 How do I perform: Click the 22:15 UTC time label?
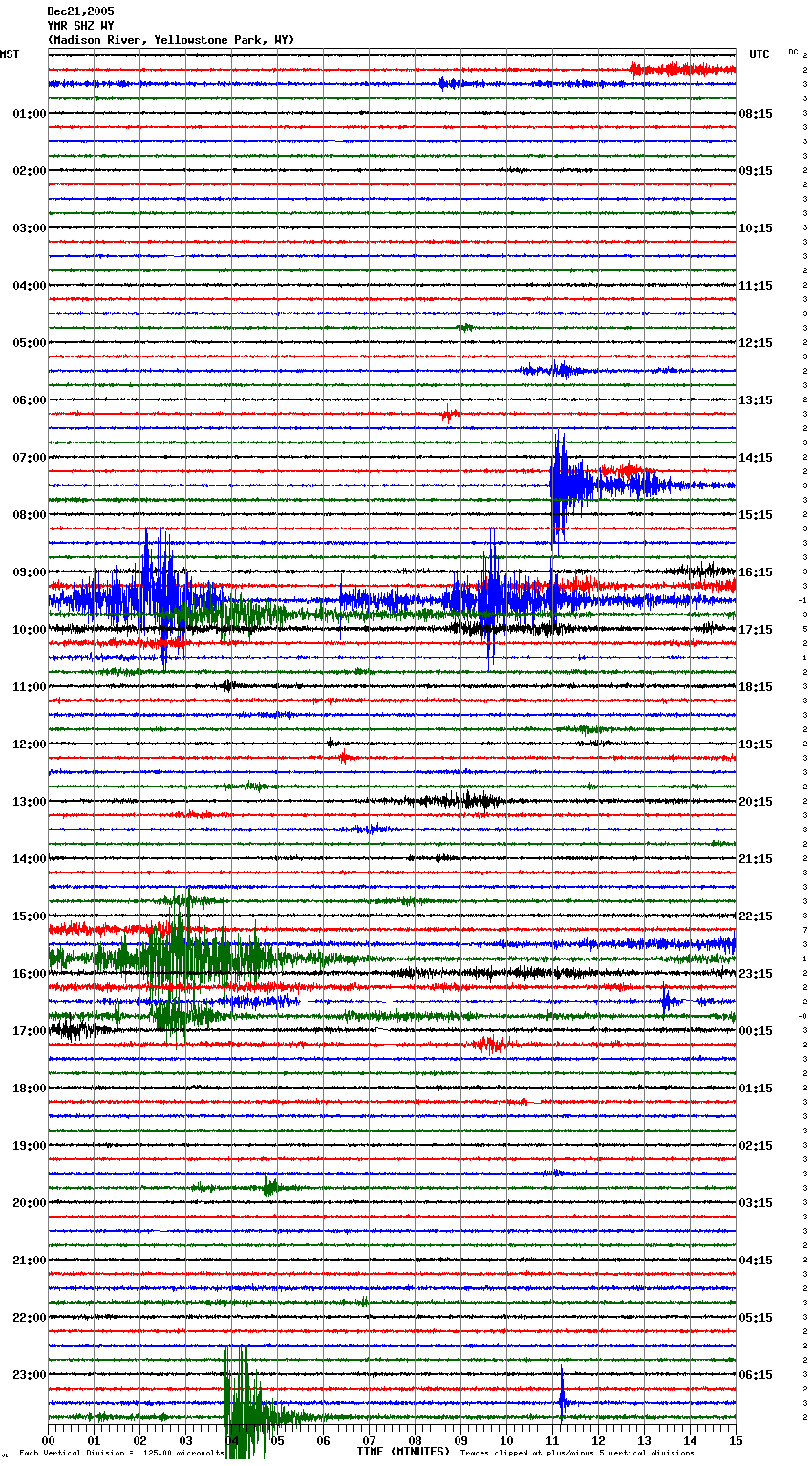point(756,916)
